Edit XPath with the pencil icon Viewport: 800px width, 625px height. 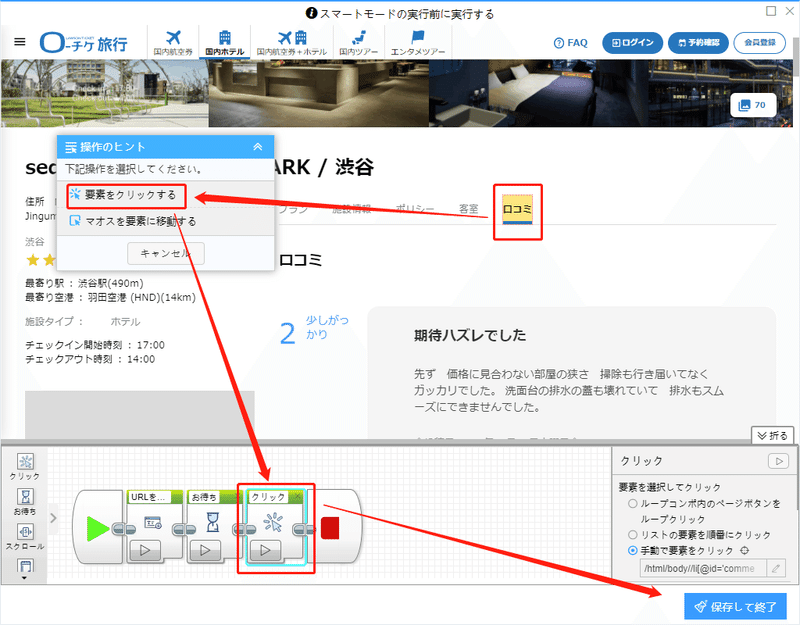point(776,568)
